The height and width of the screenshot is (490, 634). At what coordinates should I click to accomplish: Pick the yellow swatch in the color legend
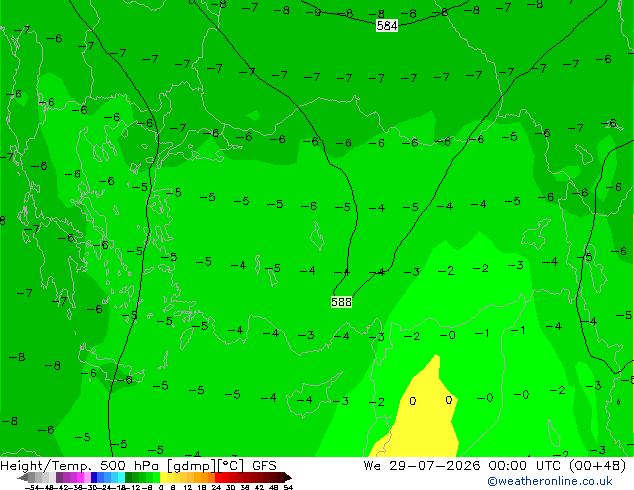[x=163, y=477]
